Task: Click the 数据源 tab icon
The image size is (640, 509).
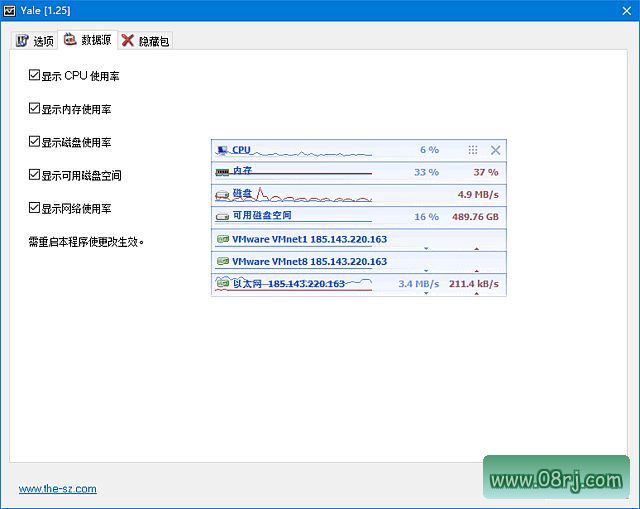Action: point(70,39)
